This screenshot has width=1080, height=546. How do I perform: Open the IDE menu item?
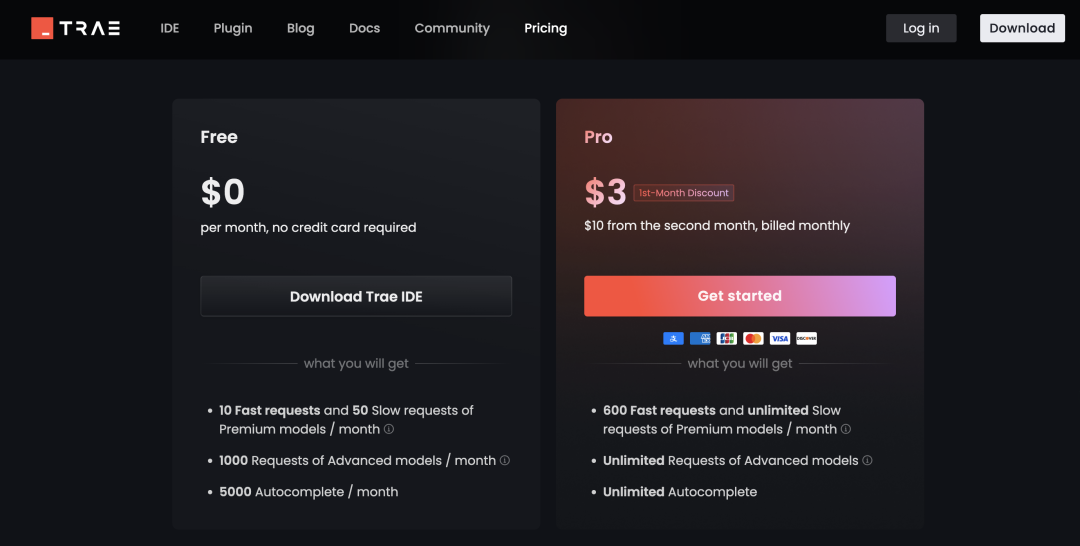pyautogui.click(x=169, y=28)
